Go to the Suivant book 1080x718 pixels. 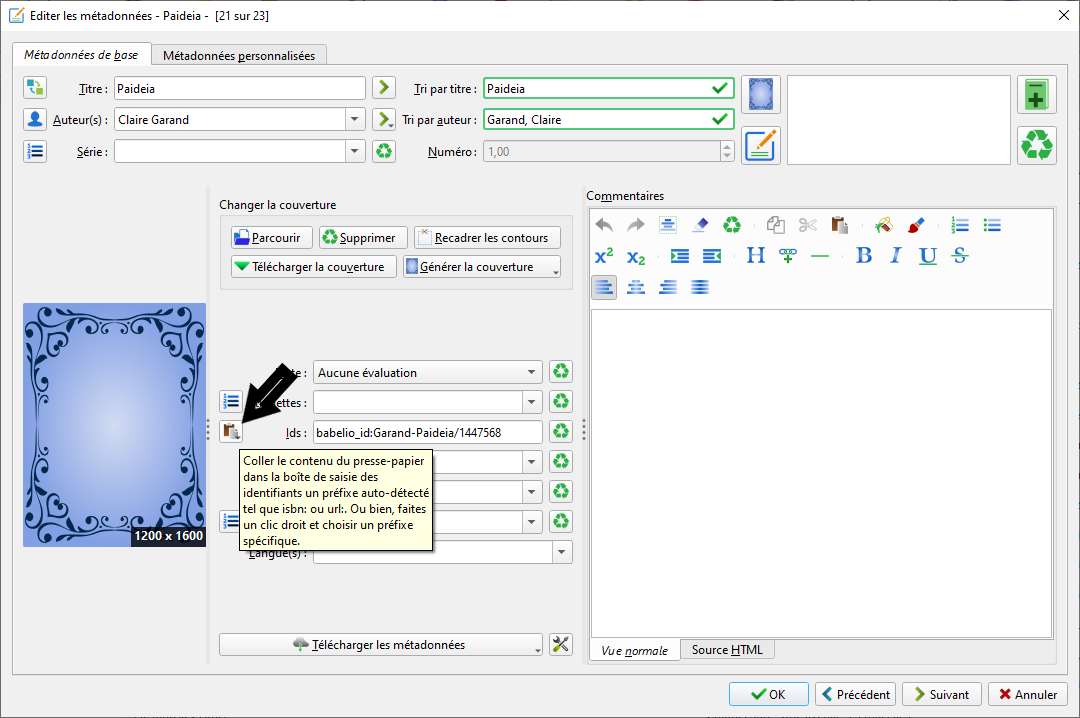942,694
